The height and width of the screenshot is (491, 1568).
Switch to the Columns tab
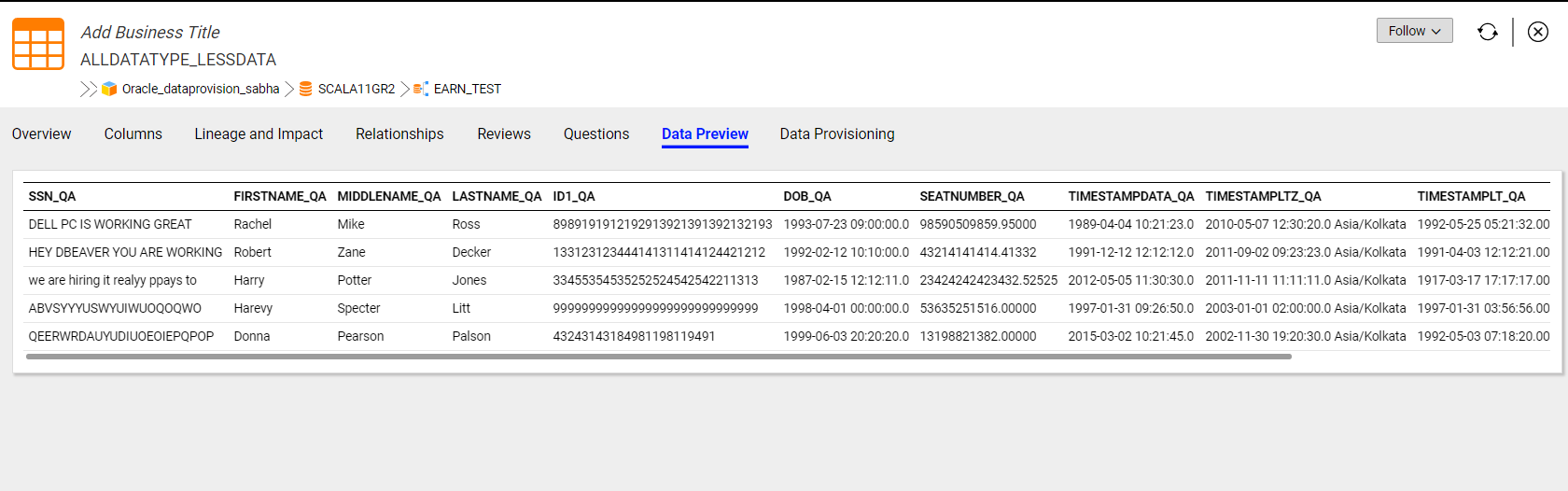[x=133, y=134]
